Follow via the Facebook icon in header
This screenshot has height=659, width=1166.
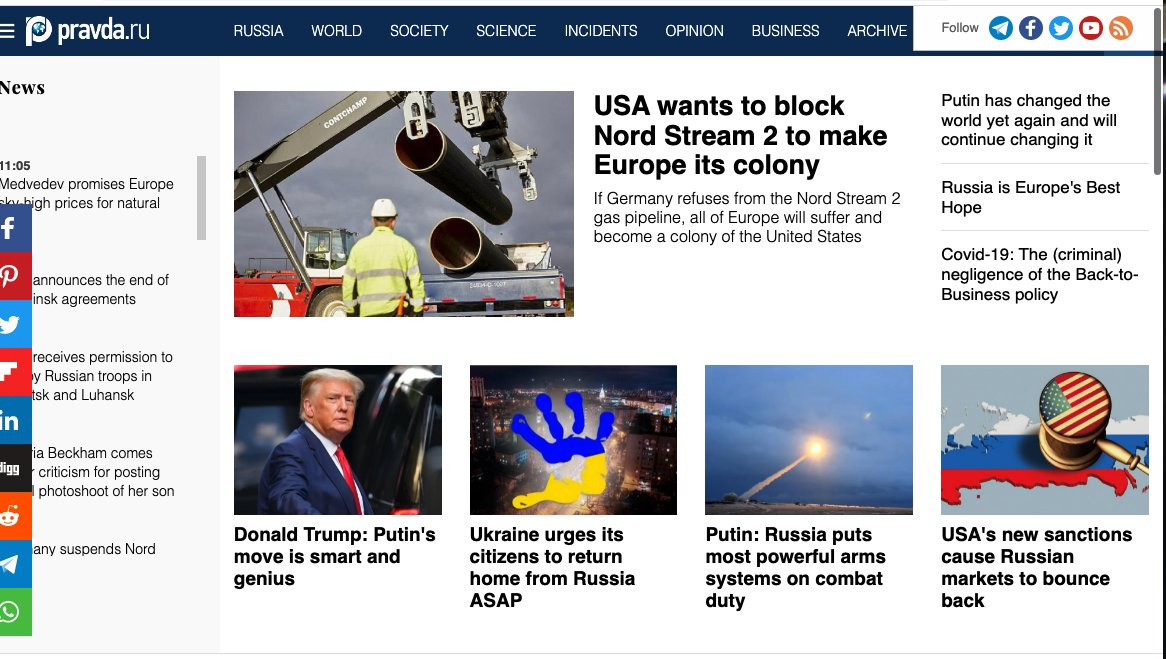1030,28
